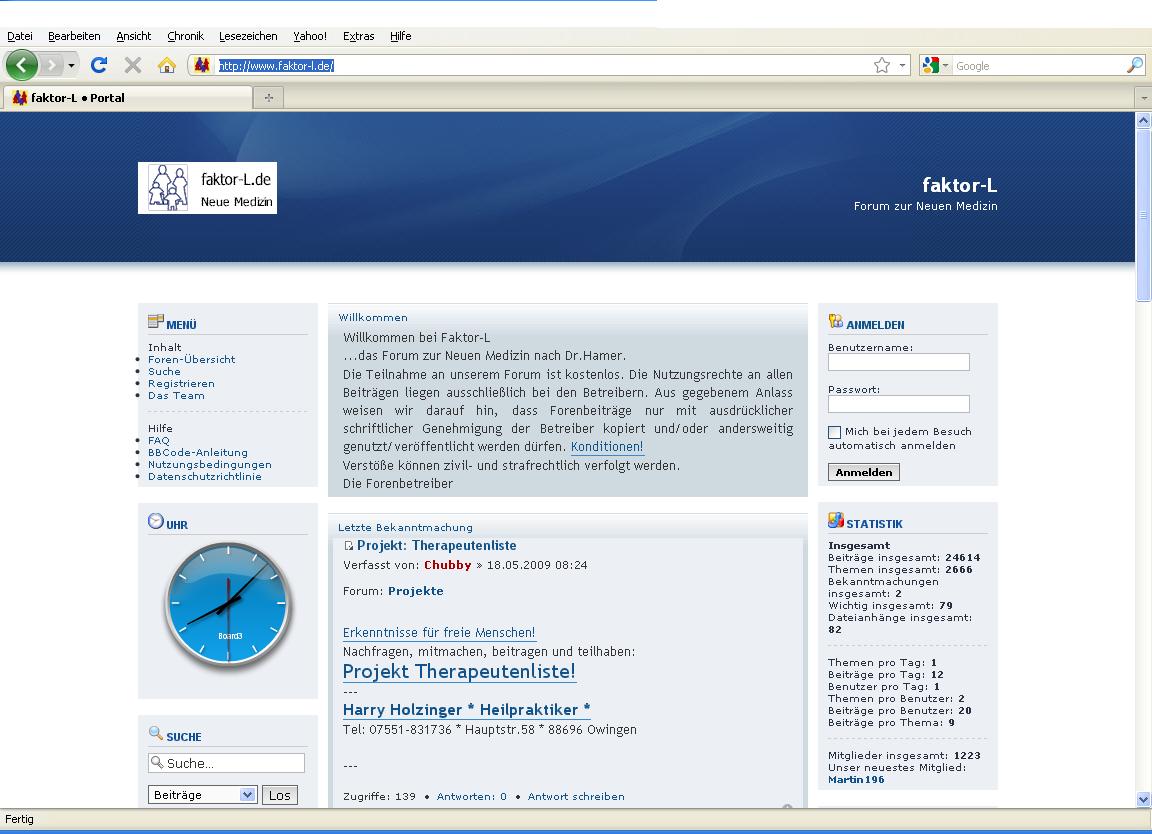This screenshot has height=834, width=1152.
Task: Go to the browser home page icon
Action: click(x=167, y=65)
